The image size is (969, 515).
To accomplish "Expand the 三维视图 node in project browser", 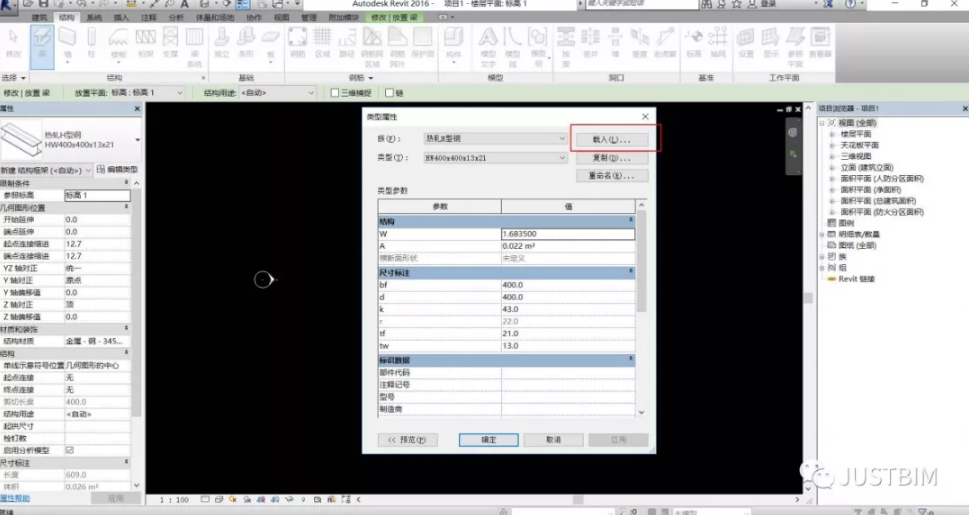I will 832,156.
